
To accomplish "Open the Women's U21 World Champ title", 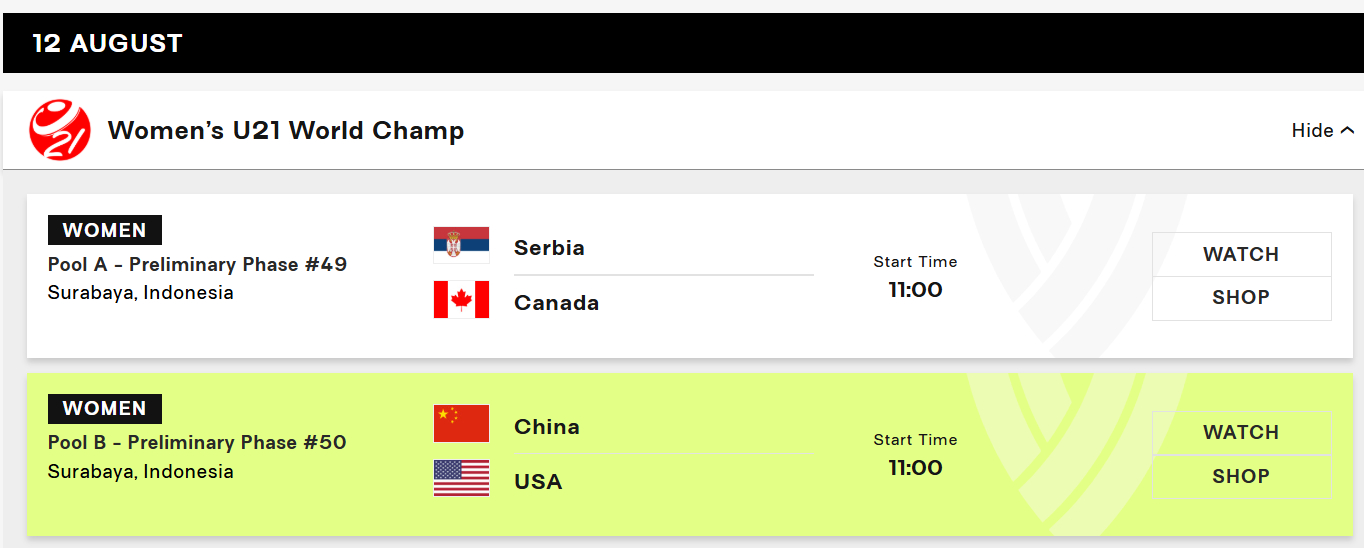I will [286, 131].
